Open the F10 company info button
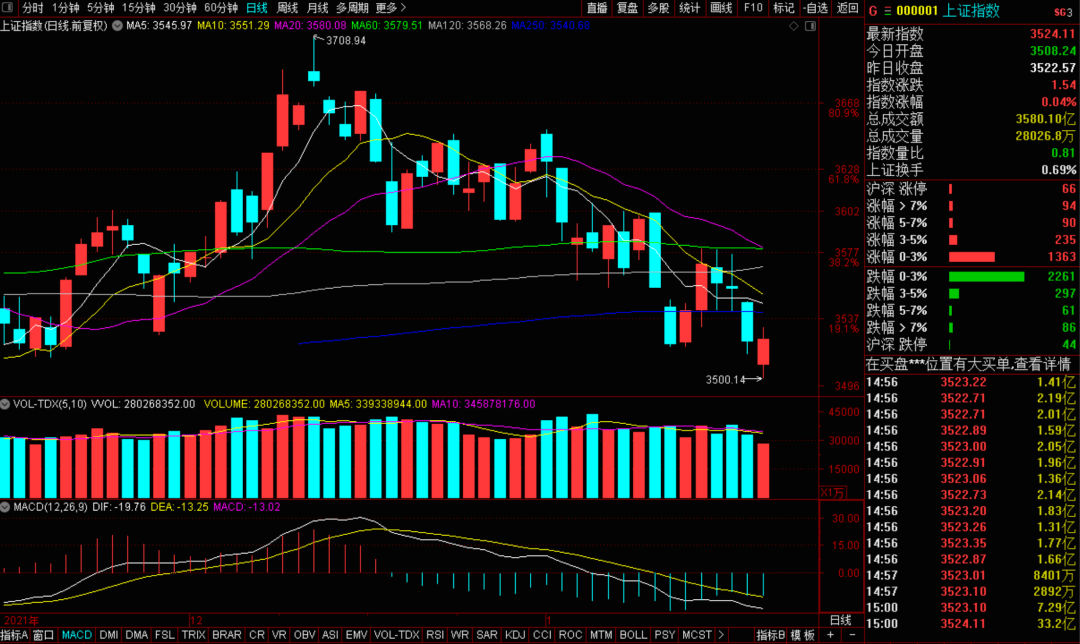 [x=753, y=8]
